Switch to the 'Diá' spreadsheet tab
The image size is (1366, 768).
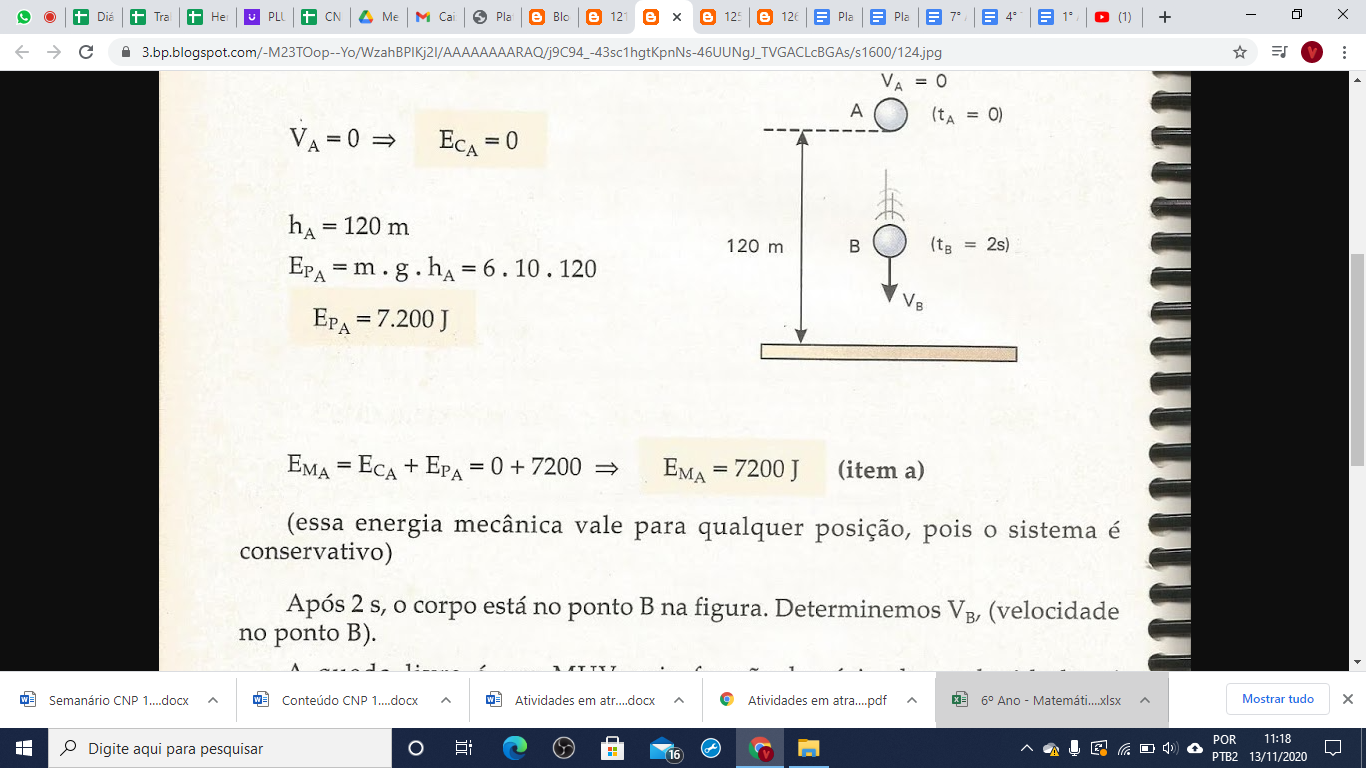pyautogui.click(x=94, y=17)
